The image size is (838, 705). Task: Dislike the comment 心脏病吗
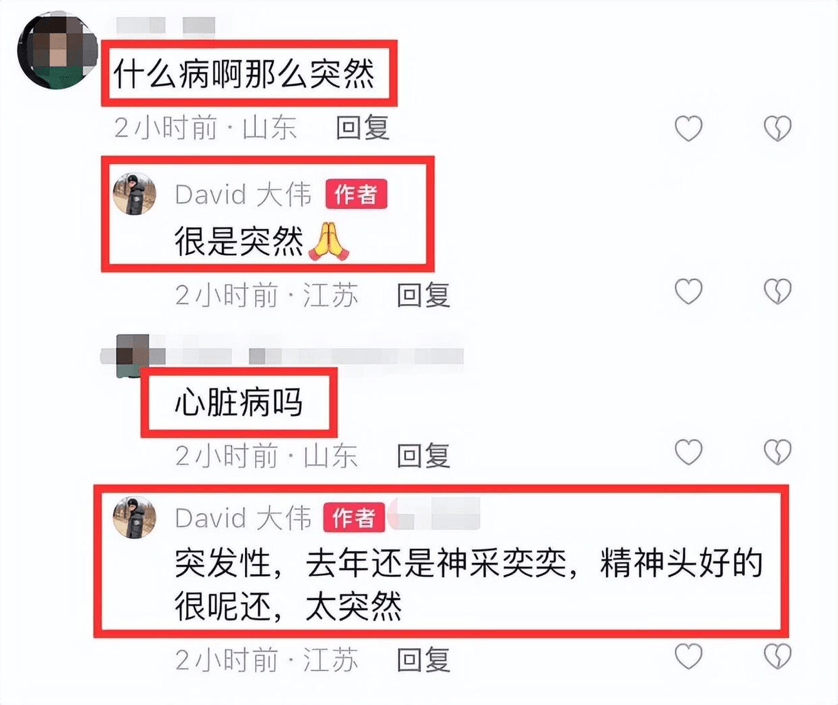click(x=778, y=452)
